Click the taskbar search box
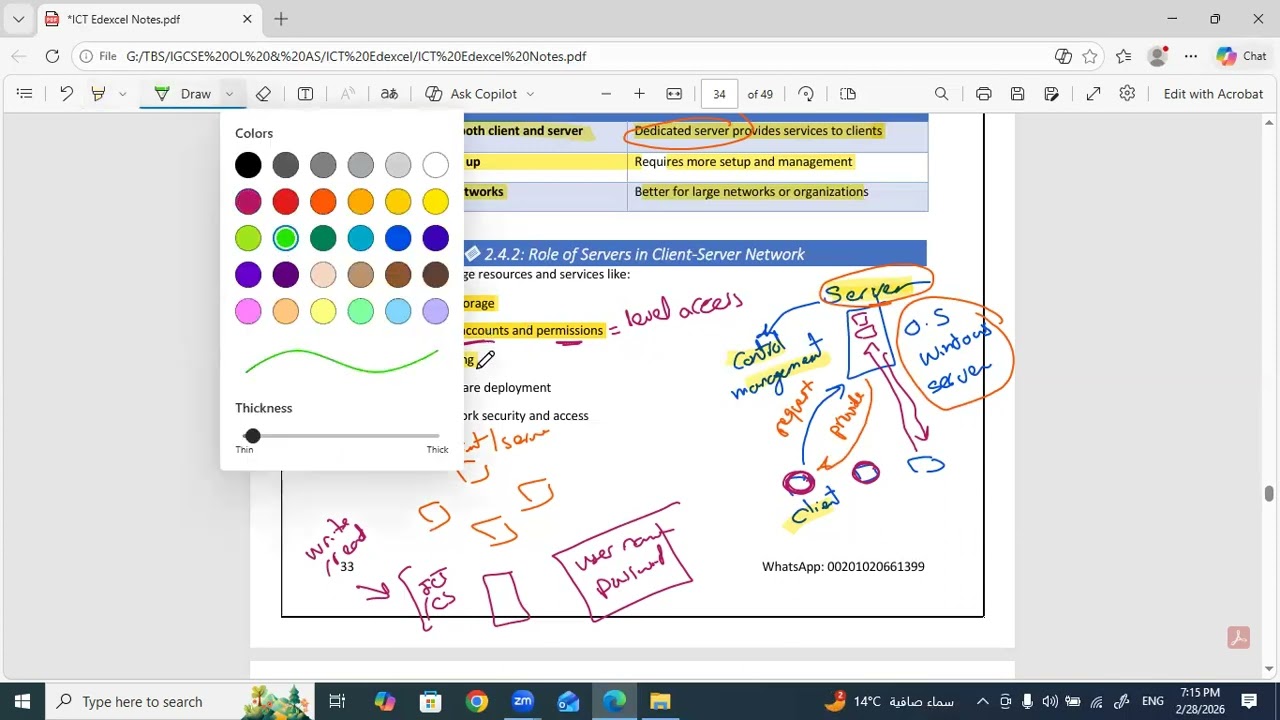The image size is (1280, 720). tap(180, 701)
